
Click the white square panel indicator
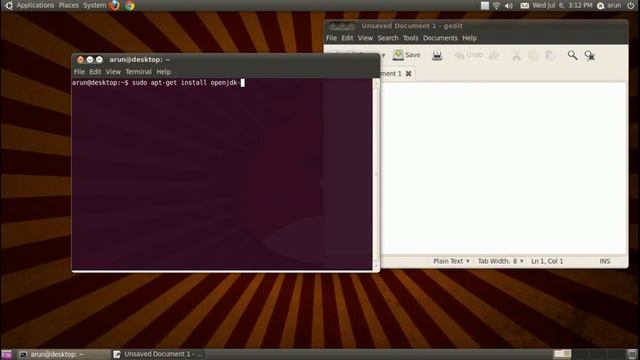click(x=484, y=5)
